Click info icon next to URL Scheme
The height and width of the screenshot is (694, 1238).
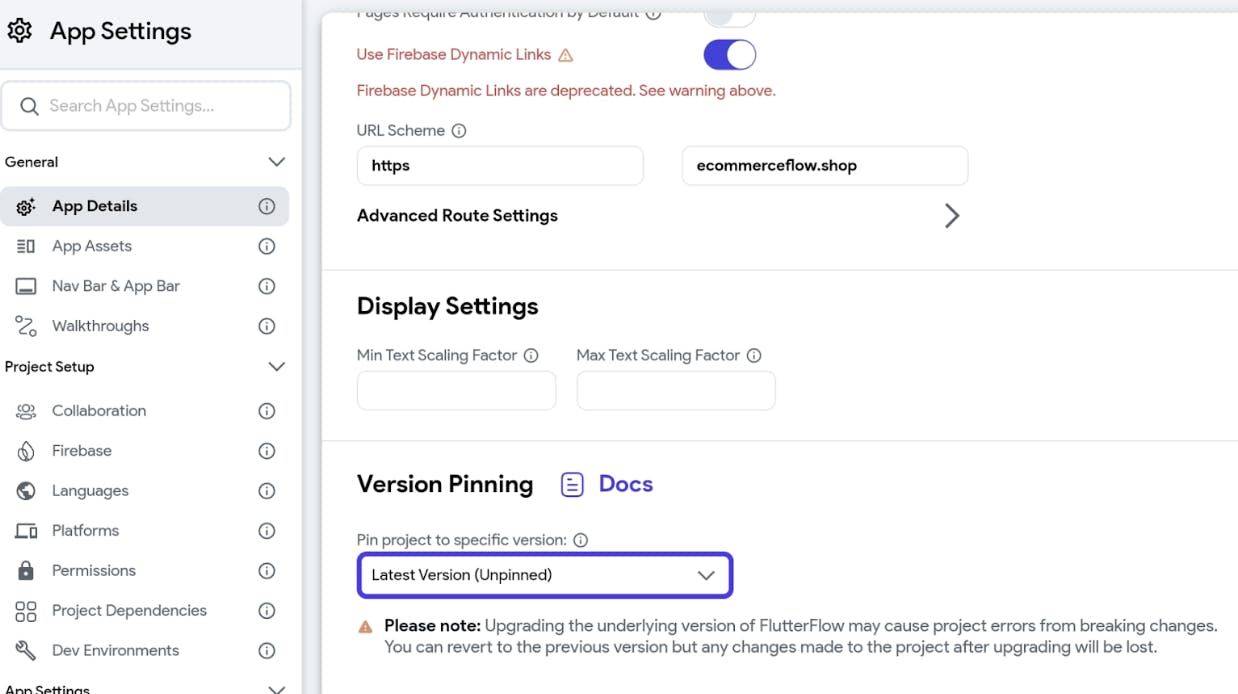pyautogui.click(x=459, y=131)
